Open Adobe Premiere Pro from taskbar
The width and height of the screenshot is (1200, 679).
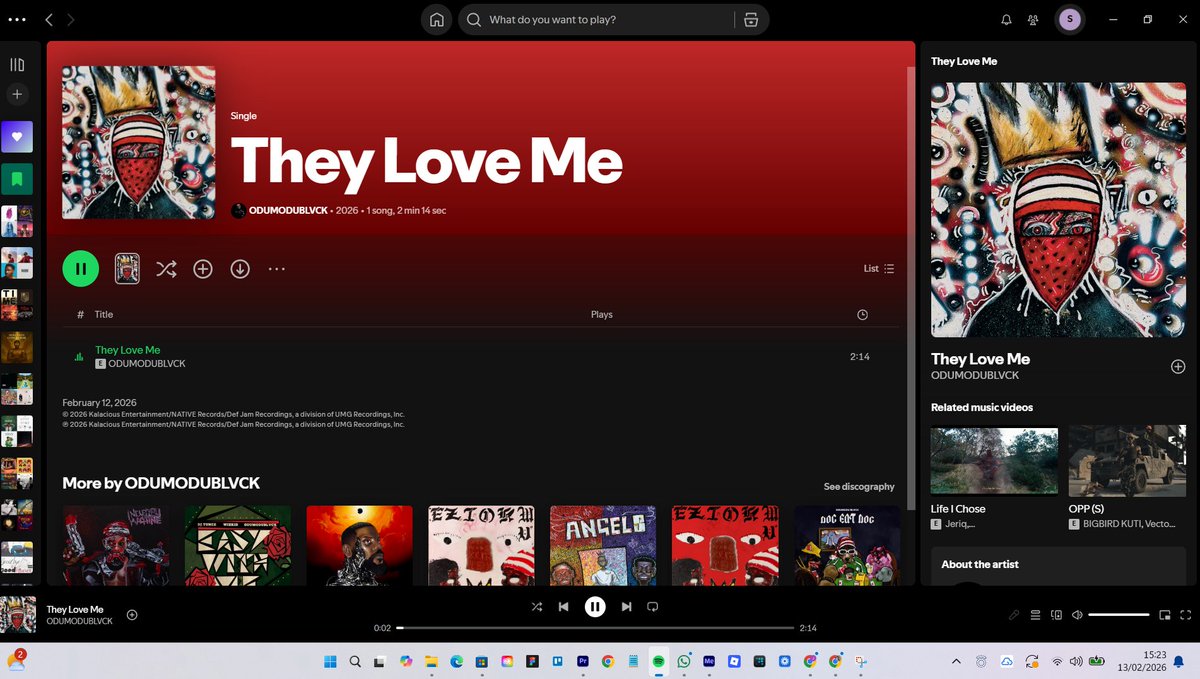coord(583,661)
